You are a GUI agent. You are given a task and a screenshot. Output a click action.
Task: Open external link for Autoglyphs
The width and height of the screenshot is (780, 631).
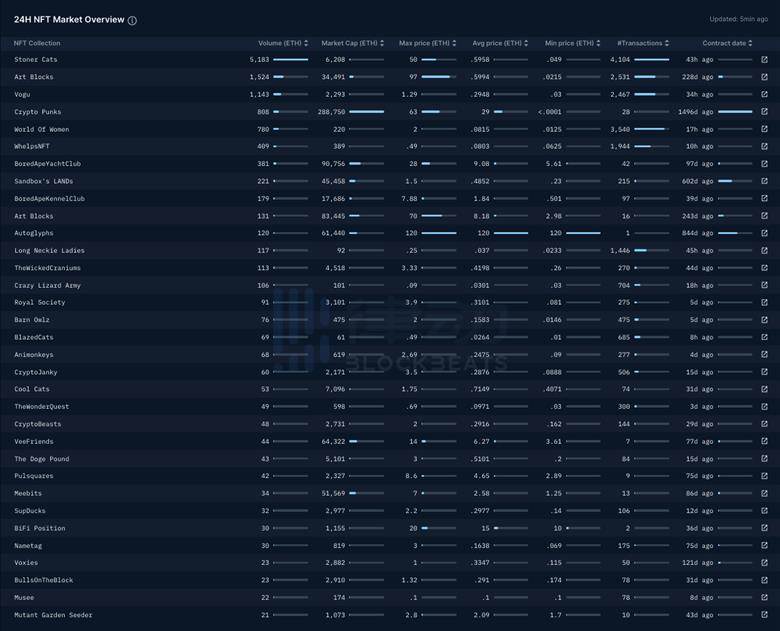coord(764,233)
